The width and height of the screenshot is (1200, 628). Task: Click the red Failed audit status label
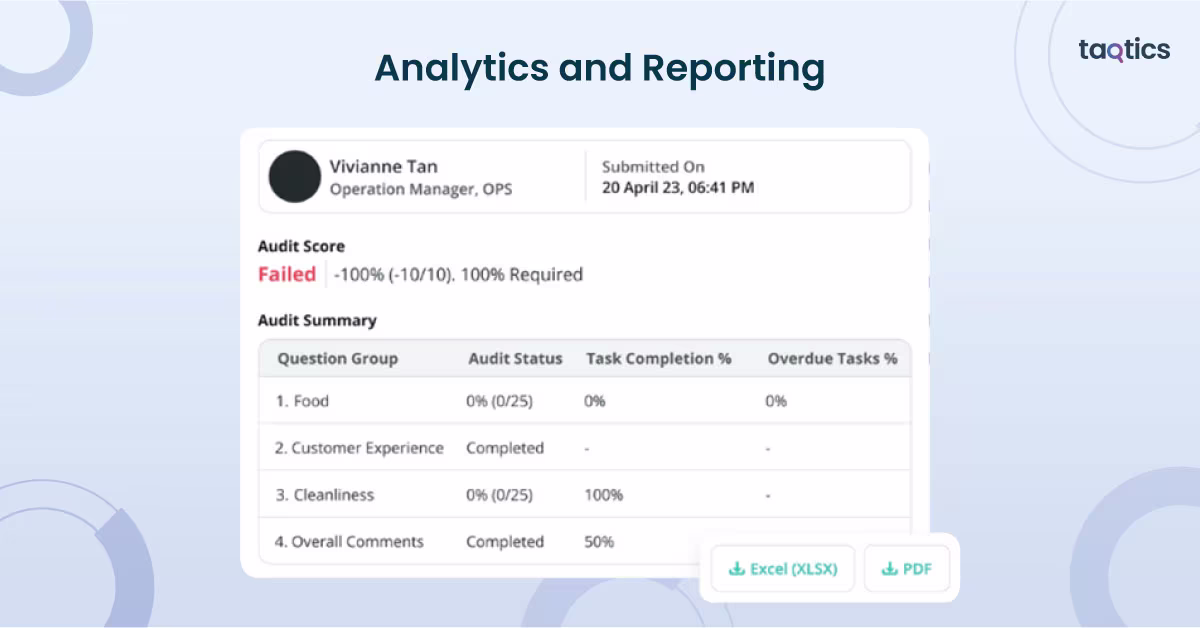[x=287, y=274]
